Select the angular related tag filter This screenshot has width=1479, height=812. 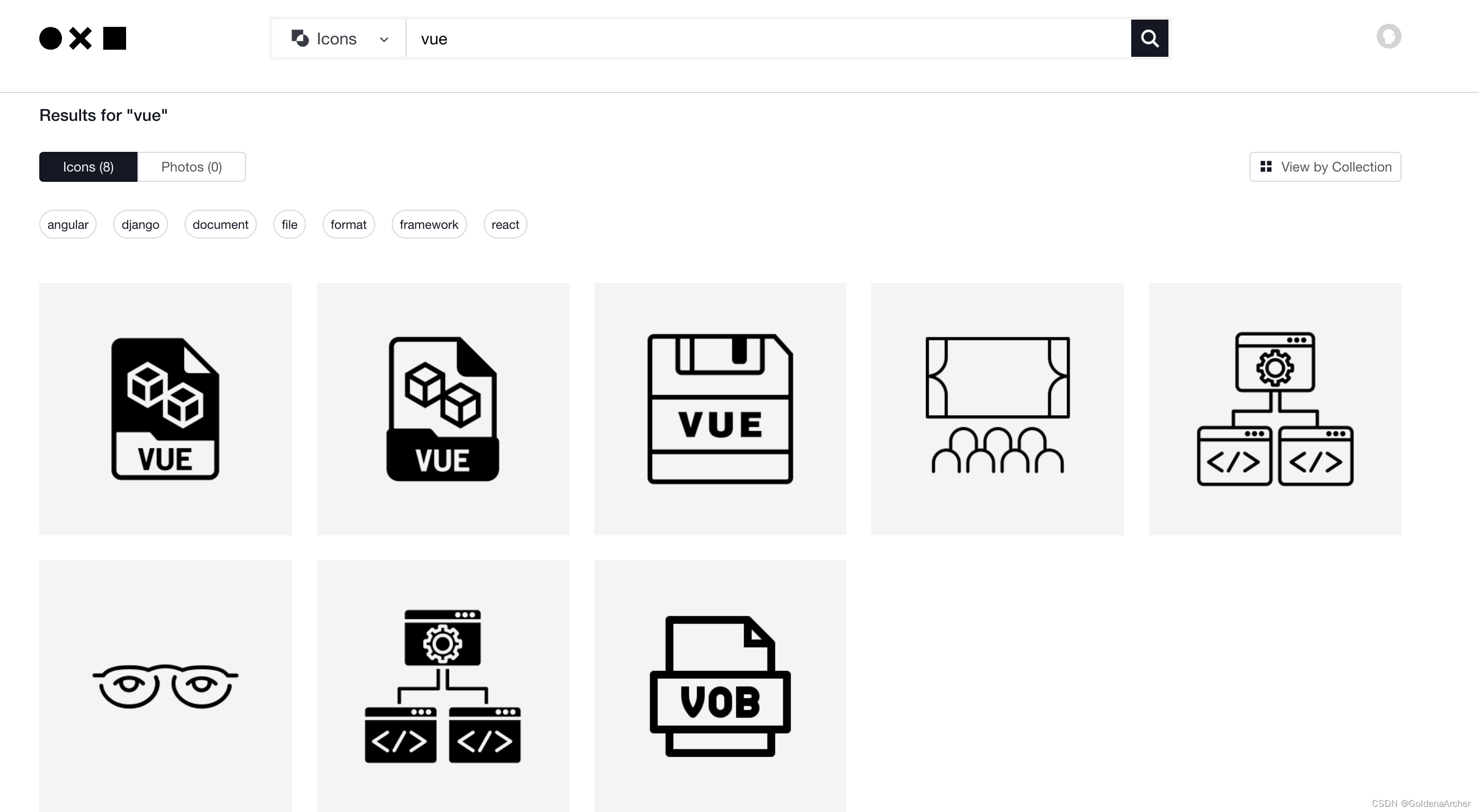click(67, 224)
